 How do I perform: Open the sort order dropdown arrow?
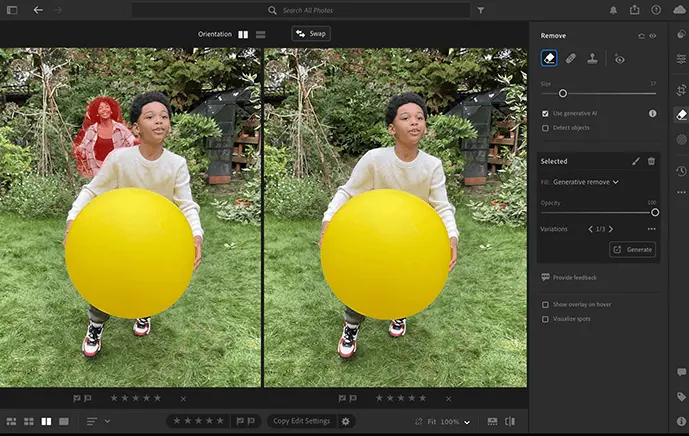tap(107, 421)
